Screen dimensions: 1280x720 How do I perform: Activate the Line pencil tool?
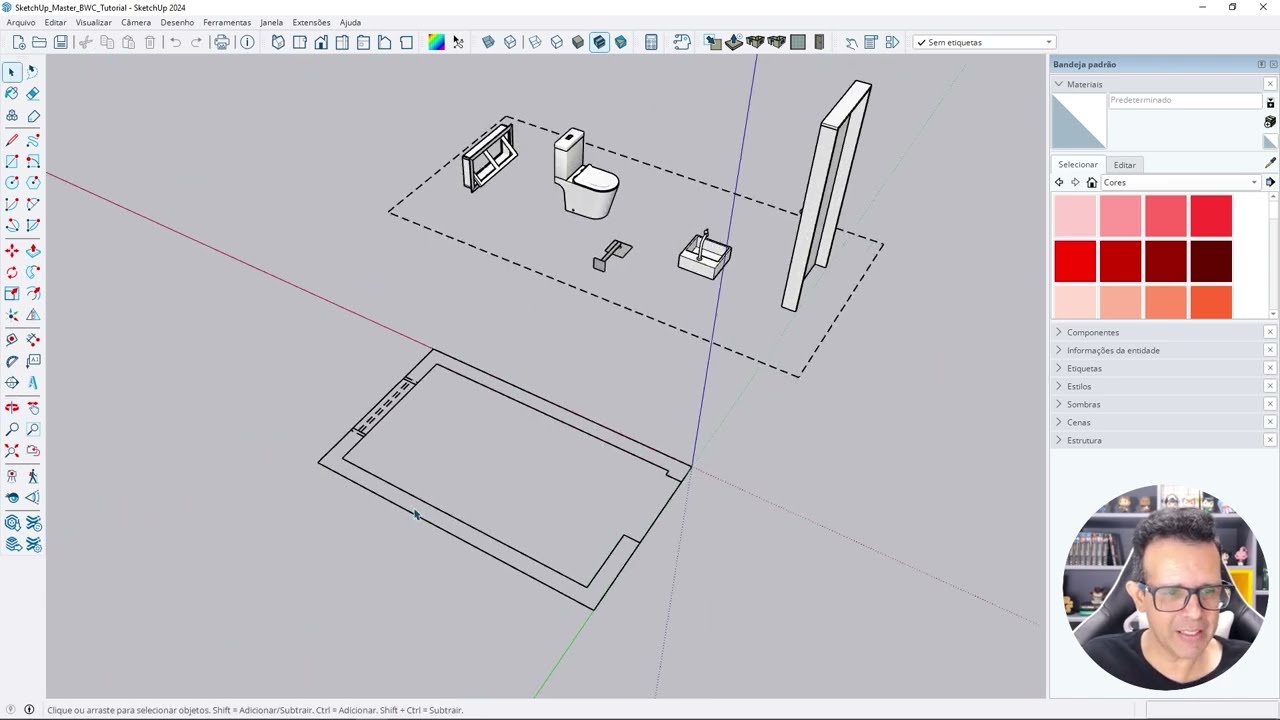click(12, 140)
